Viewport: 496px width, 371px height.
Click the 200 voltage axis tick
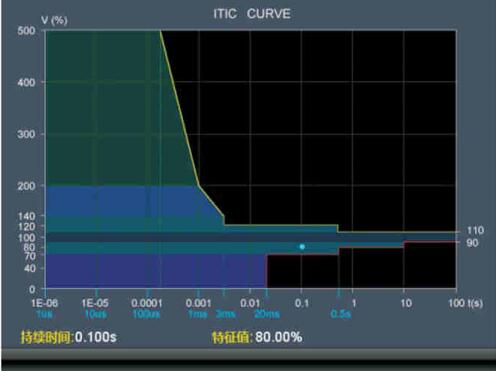pyautogui.click(x=26, y=186)
